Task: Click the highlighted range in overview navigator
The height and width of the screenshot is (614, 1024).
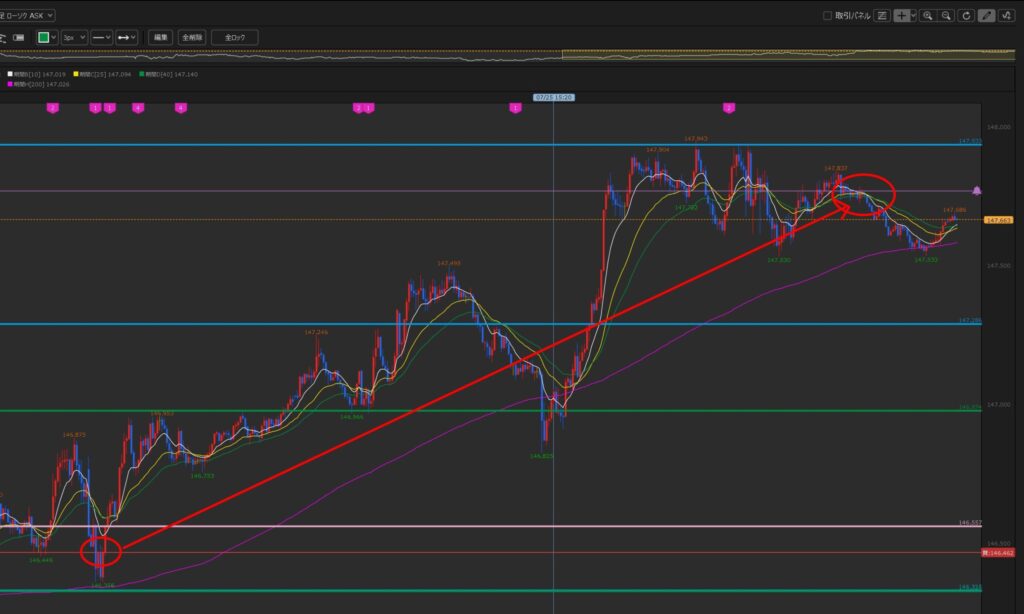Action: [x=788, y=55]
